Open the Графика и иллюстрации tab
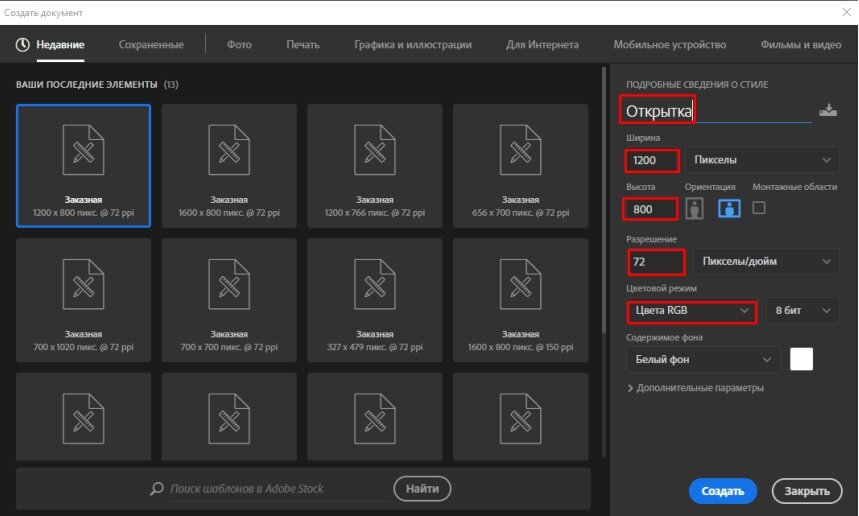The width and height of the screenshot is (859, 516). pos(413,45)
